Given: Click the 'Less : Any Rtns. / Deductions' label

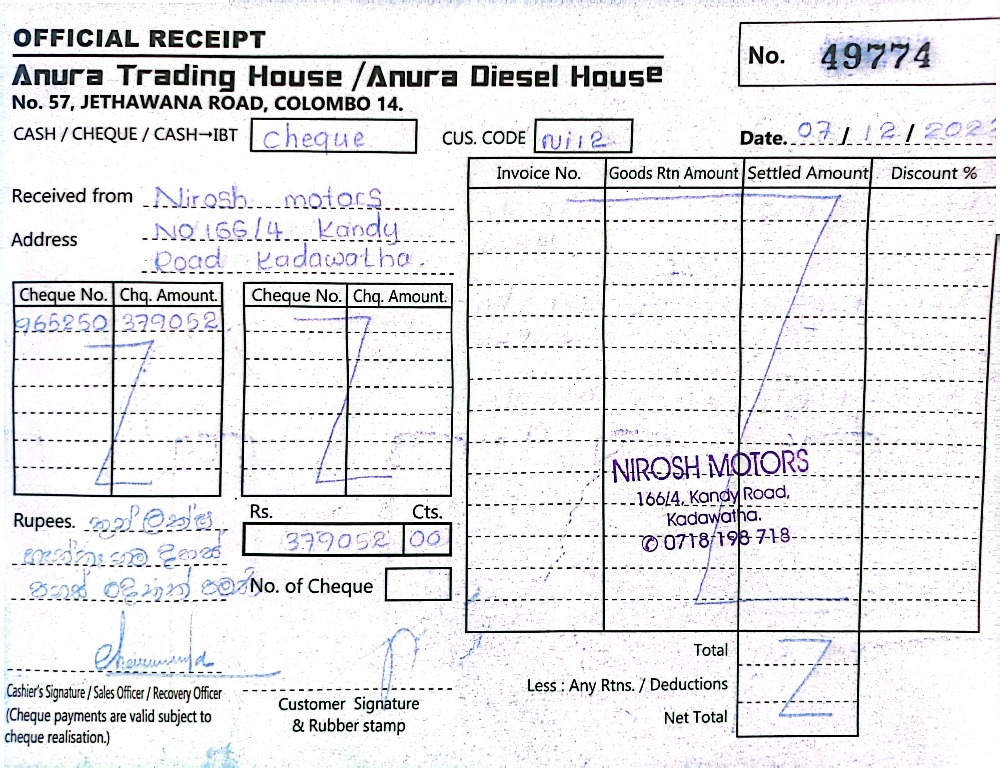Looking at the screenshot, I should (627, 685).
